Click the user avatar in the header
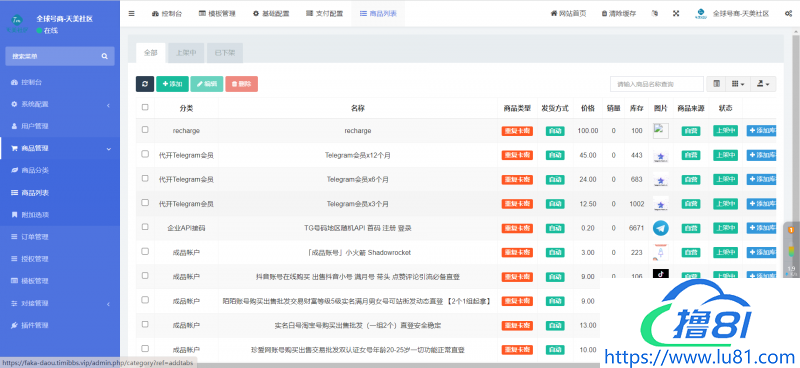 point(701,14)
